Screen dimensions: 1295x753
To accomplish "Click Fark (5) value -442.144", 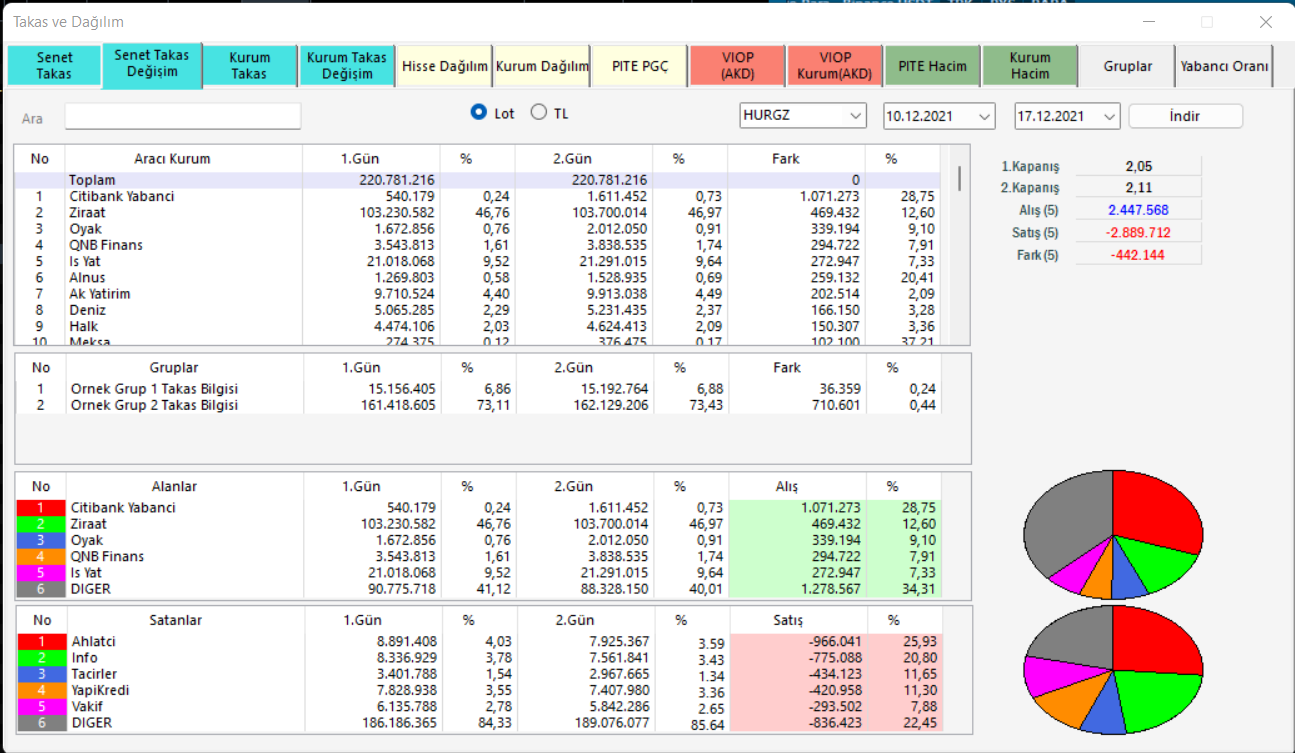I will click(1139, 254).
